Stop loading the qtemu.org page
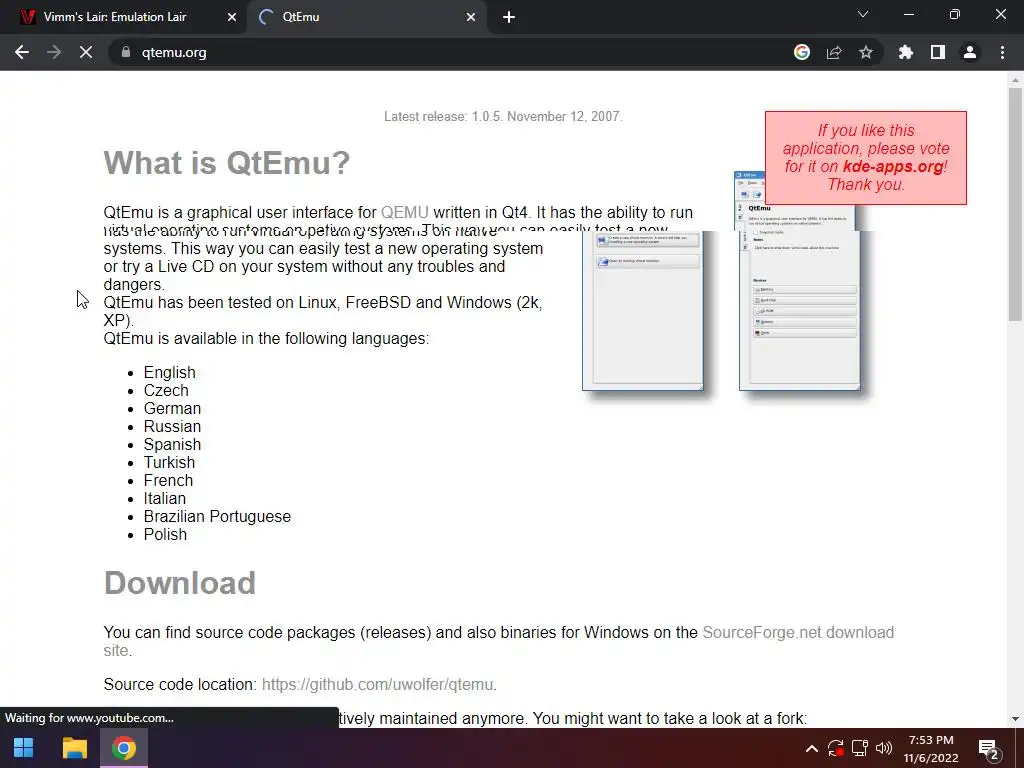 [x=86, y=52]
